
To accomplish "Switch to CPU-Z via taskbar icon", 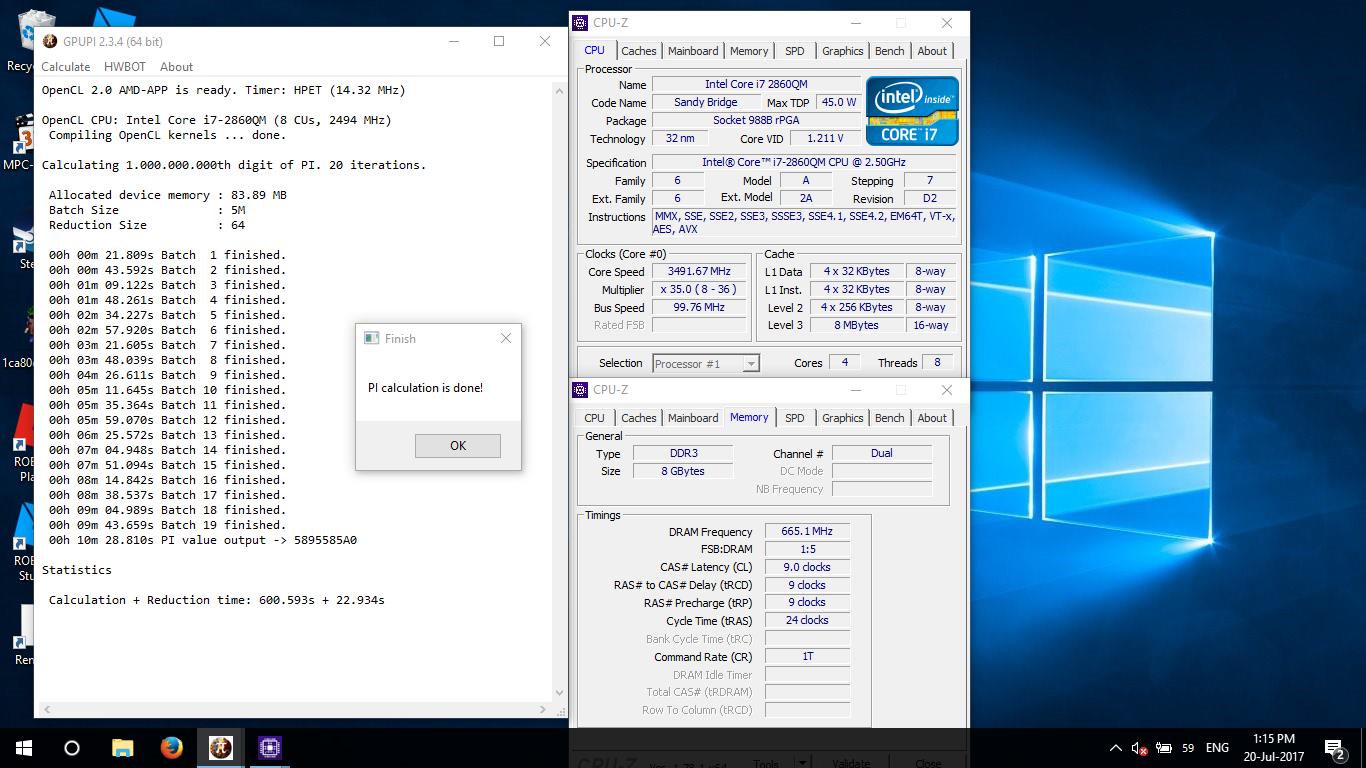I will [269, 747].
